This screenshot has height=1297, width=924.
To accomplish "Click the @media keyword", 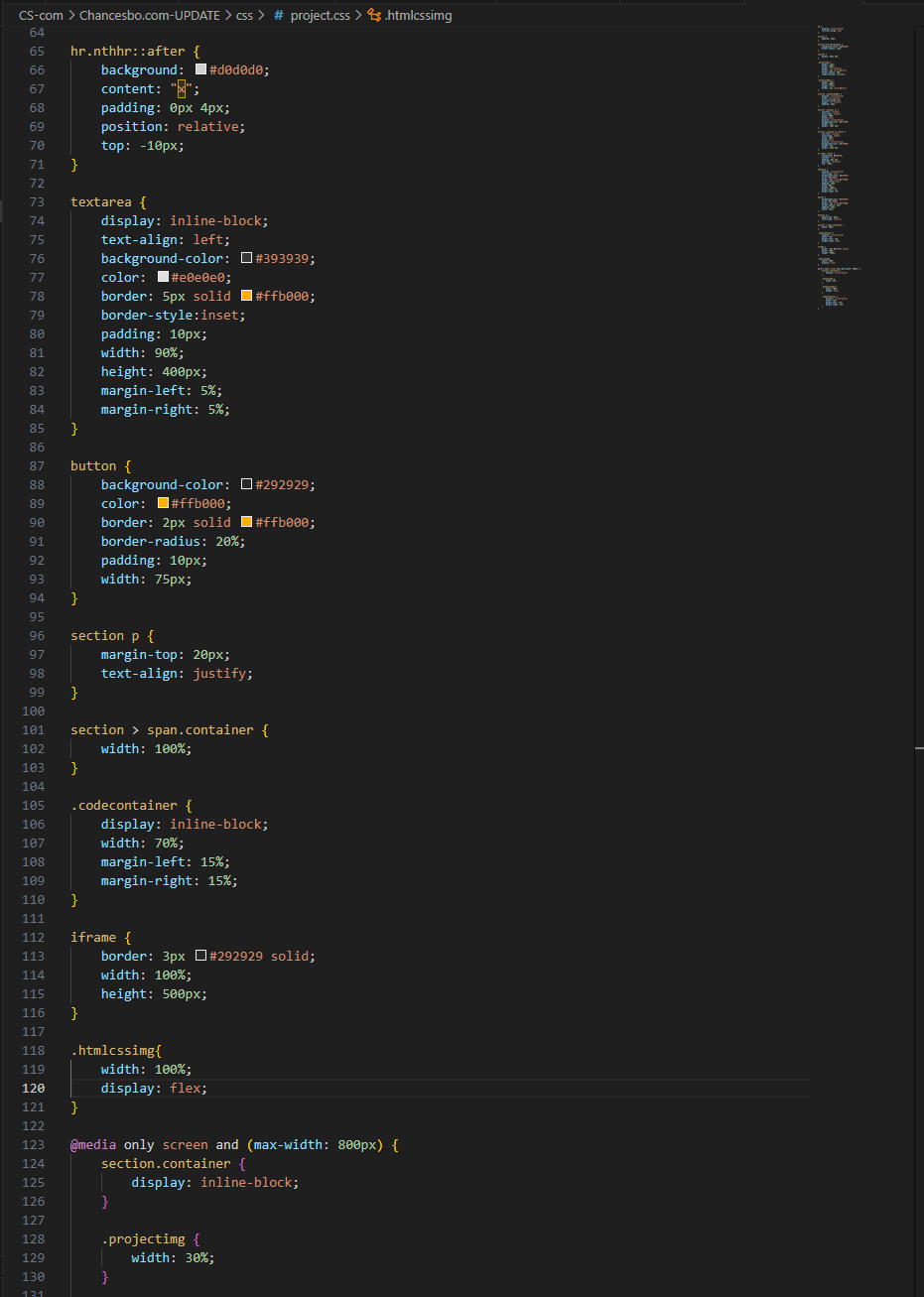I will click(93, 1144).
